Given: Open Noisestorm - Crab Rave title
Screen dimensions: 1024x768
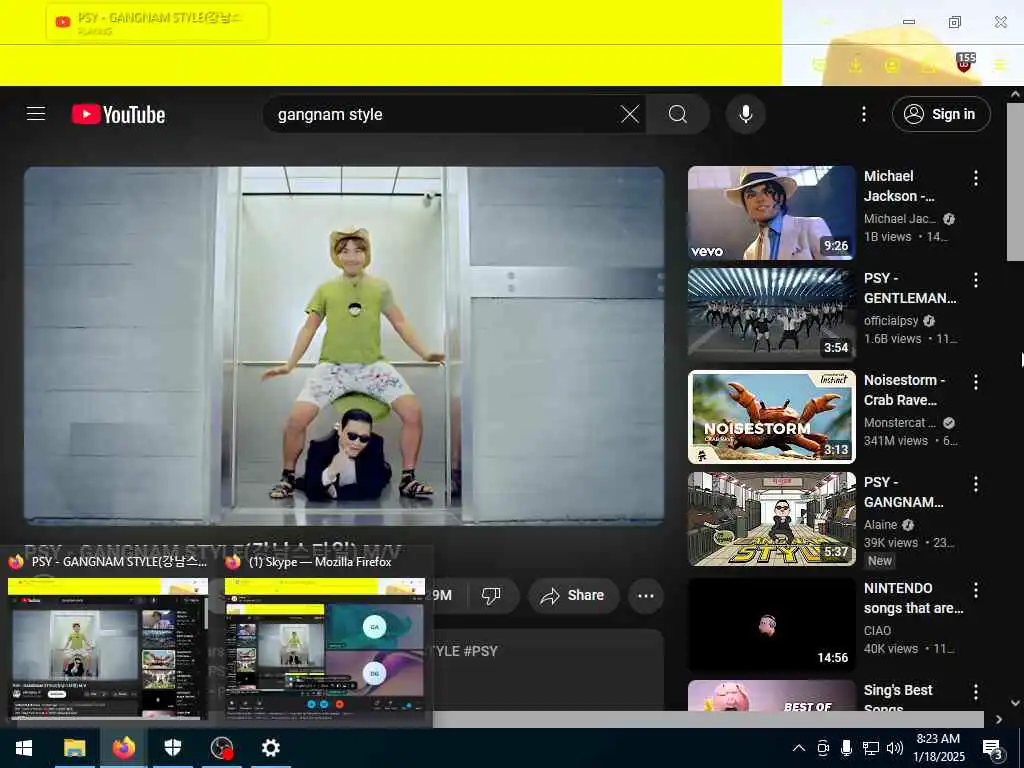Looking at the screenshot, I should (904, 390).
